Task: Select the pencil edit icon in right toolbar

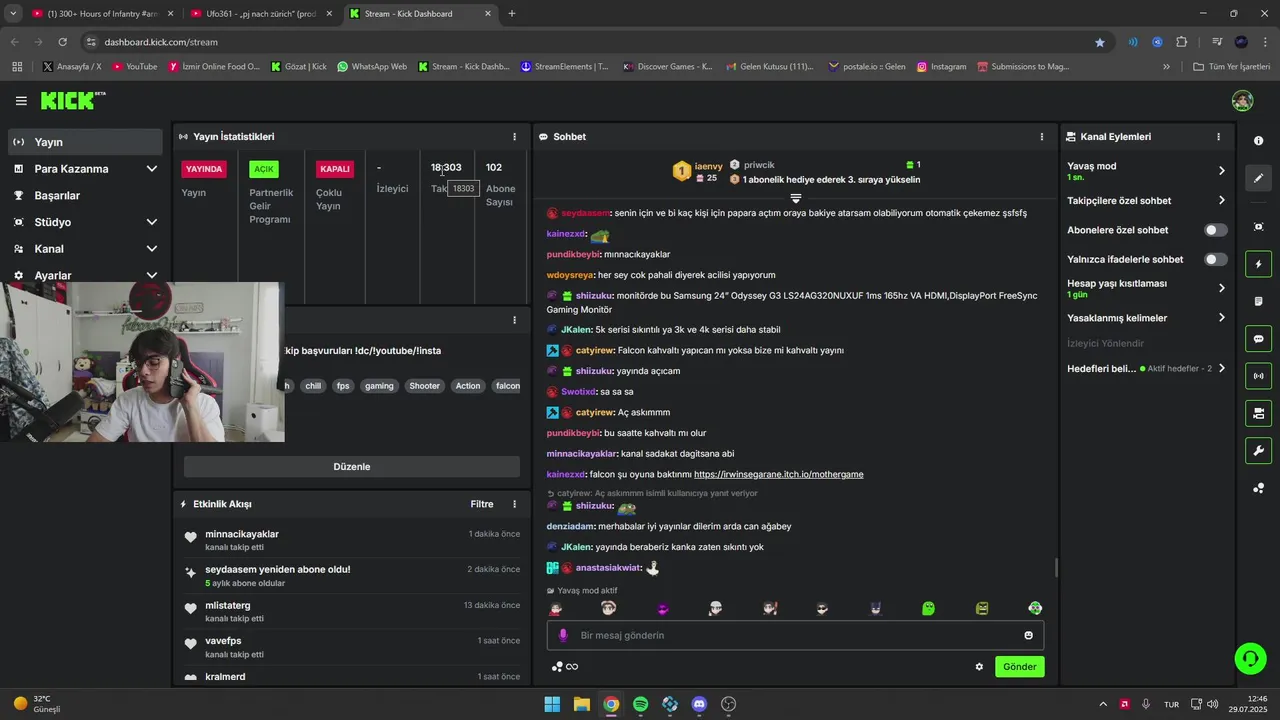Action: pos(1258,178)
